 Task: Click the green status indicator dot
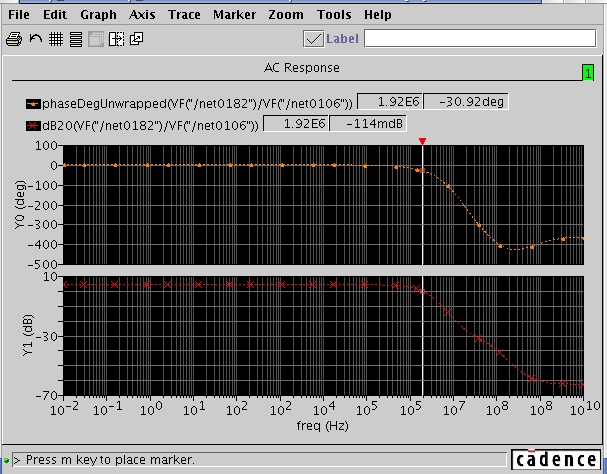pyautogui.click(x=6, y=460)
